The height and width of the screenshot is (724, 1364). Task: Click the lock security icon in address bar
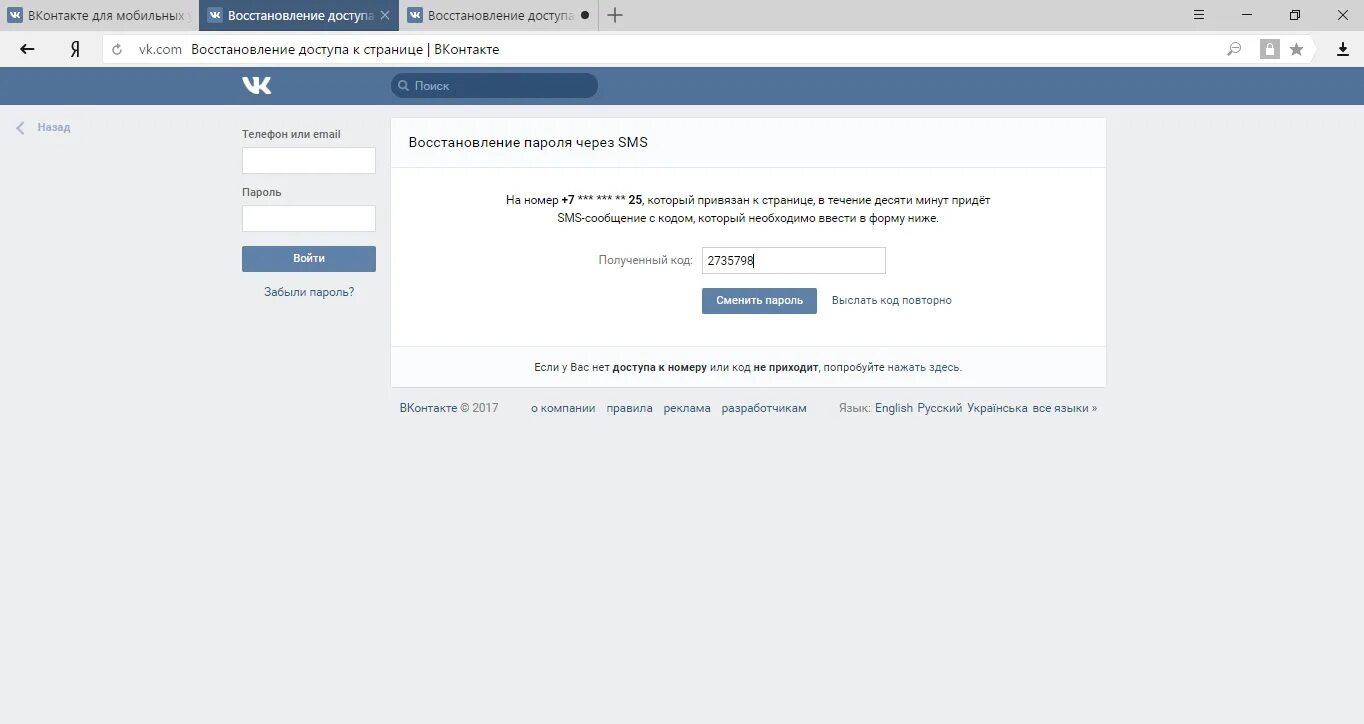pyautogui.click(x=1269, y=49)
